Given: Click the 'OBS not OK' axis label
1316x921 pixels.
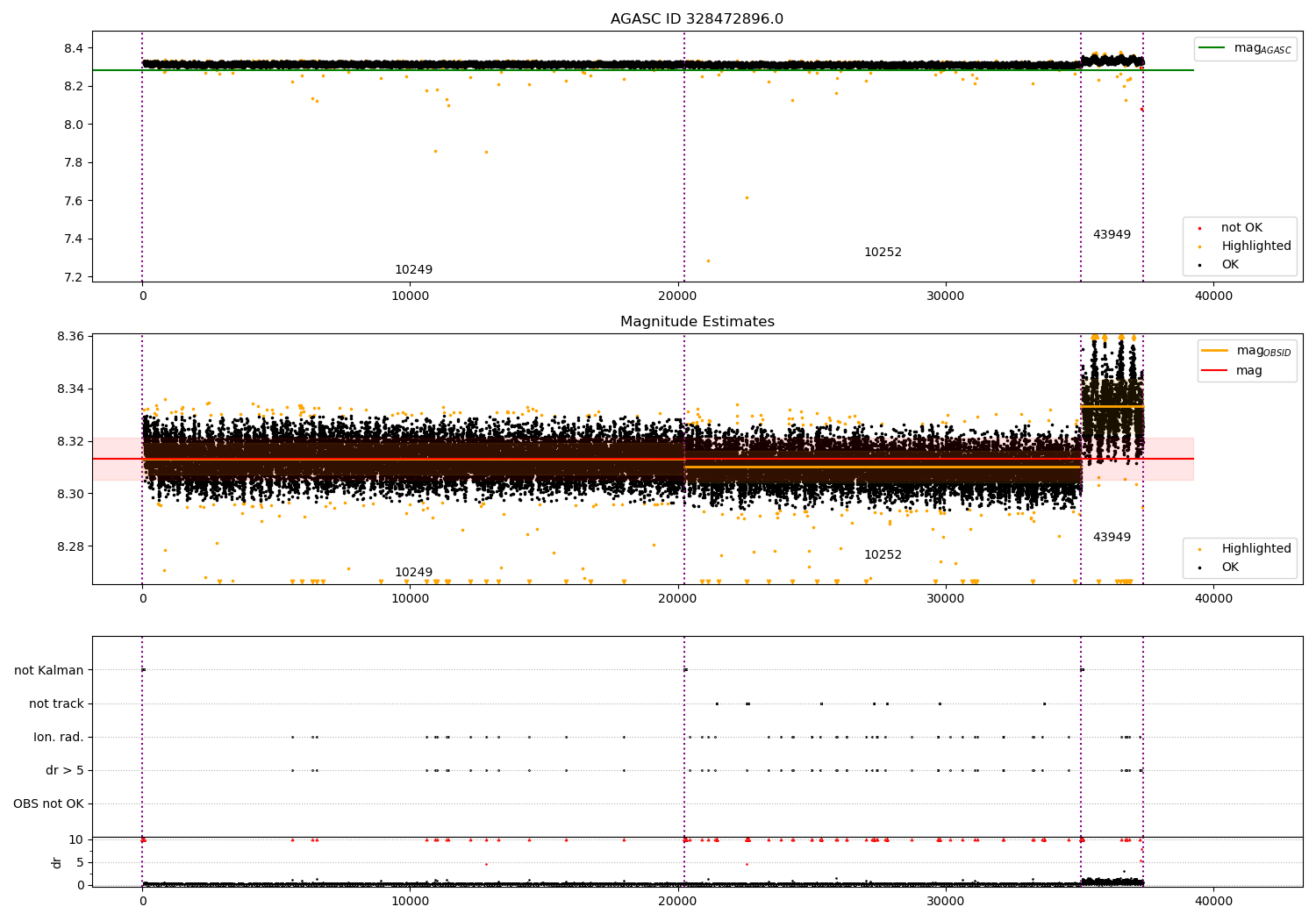Looking at the screenshot, I should click(48, 803).
